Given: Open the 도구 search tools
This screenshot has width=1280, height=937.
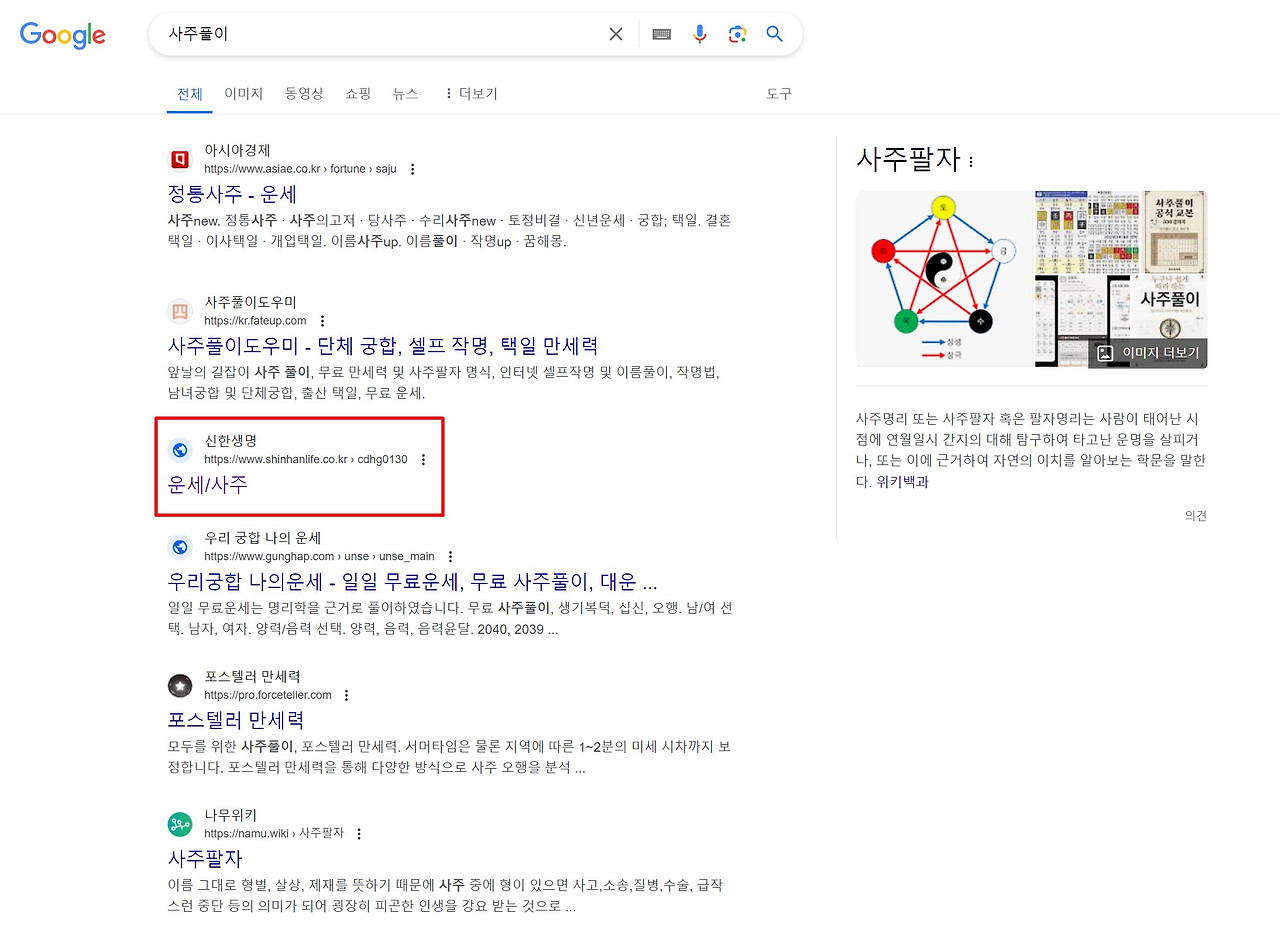Looking at the screenshot, I should coord(779,93).
